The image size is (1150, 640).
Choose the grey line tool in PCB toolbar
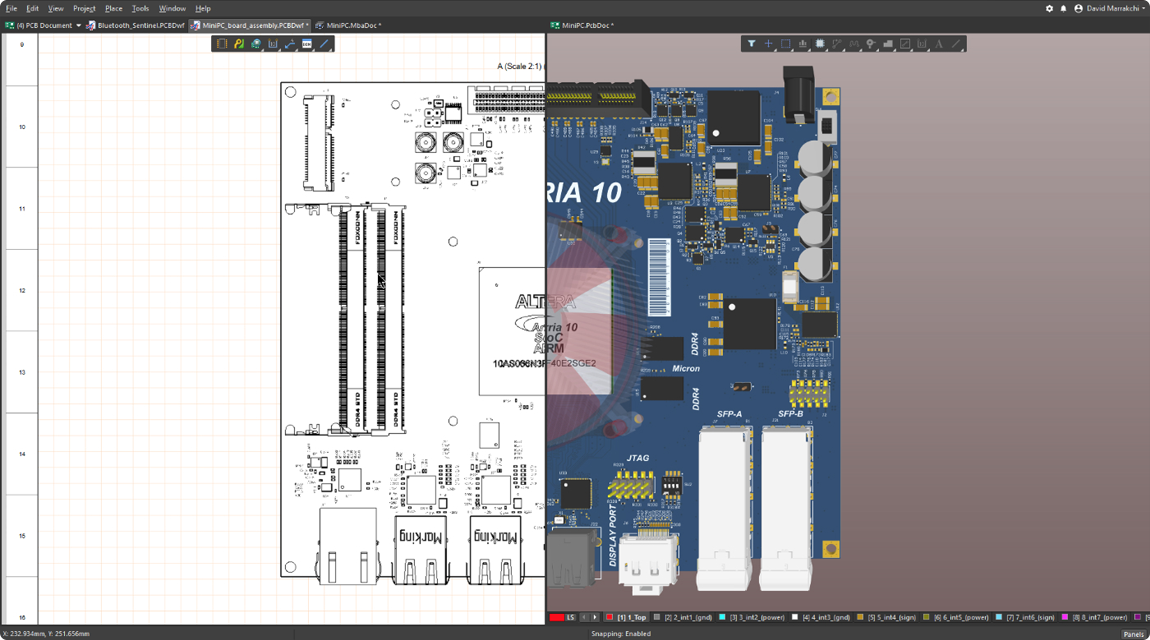[956, 44]
